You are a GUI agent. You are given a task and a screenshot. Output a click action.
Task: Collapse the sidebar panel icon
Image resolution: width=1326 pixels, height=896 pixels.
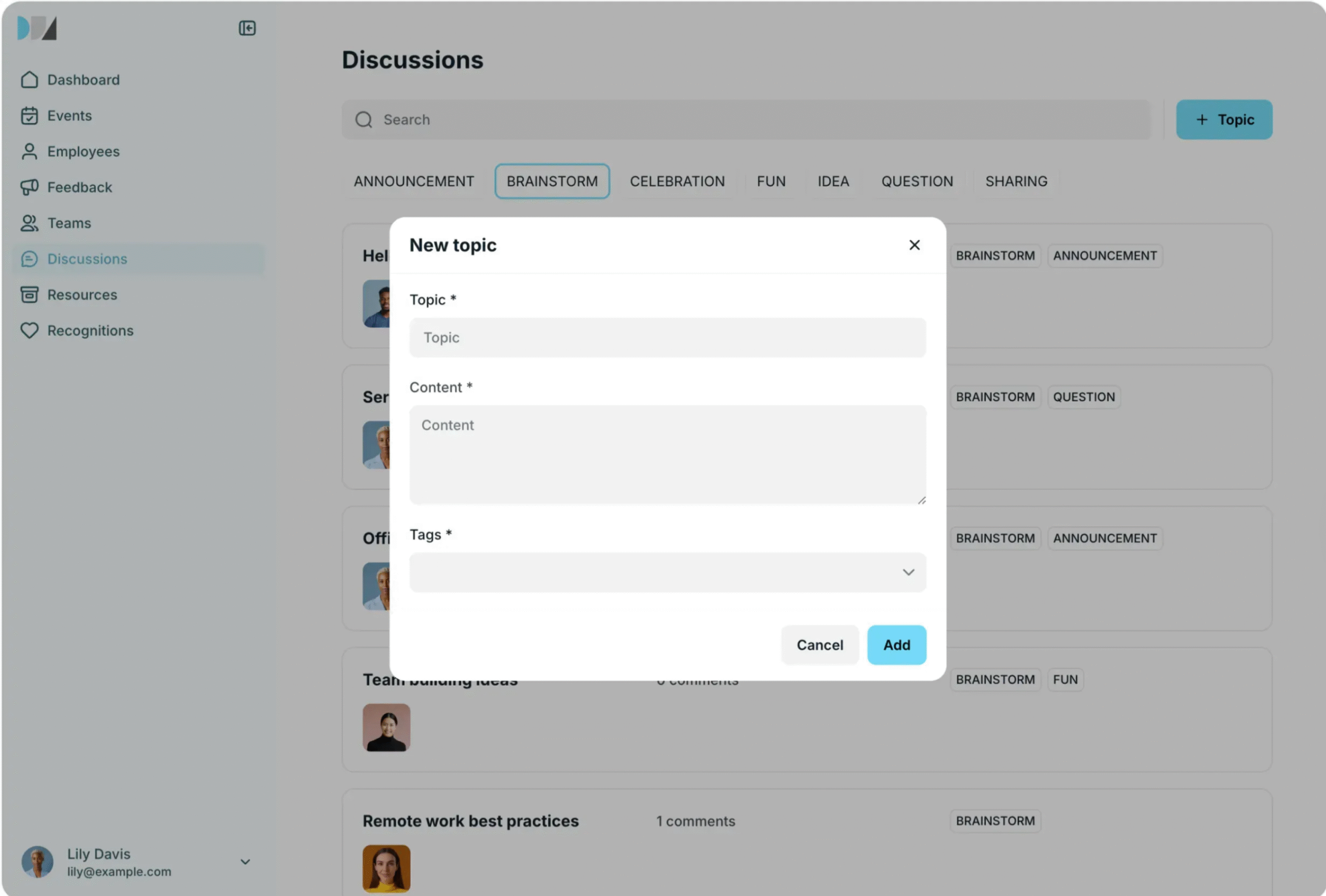(247, 28)
